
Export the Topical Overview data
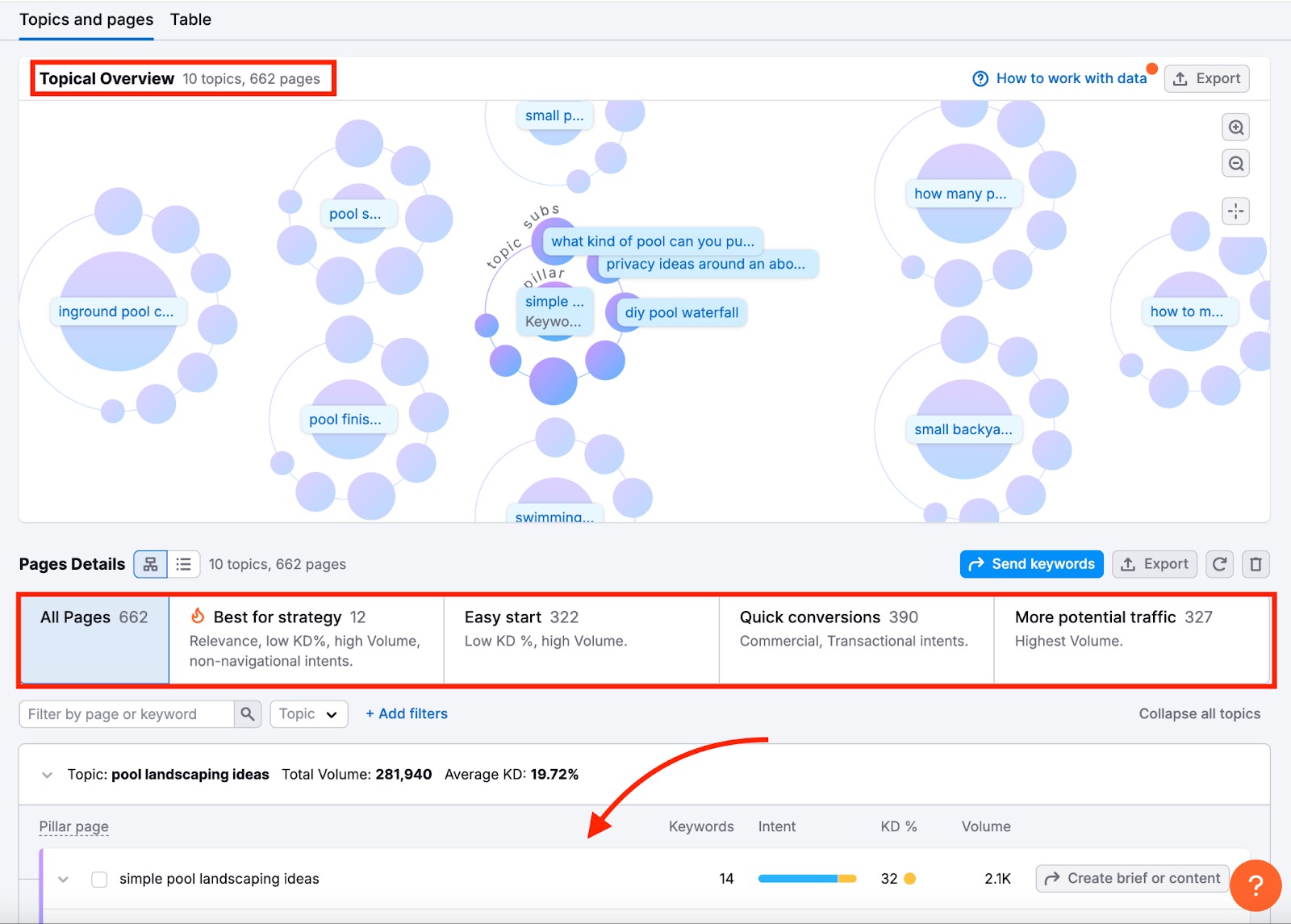pos(1207,78)
